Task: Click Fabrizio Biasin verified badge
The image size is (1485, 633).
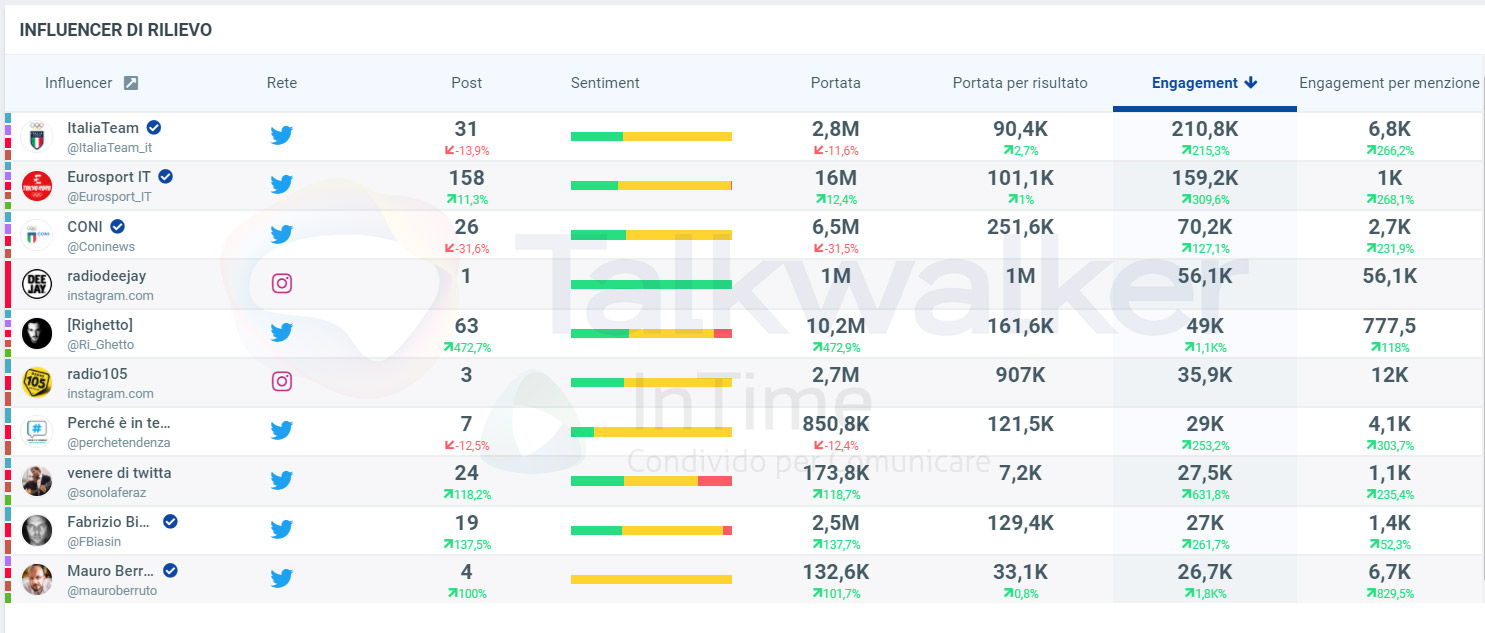Action: pyautogui.click(x=171, y=521)
